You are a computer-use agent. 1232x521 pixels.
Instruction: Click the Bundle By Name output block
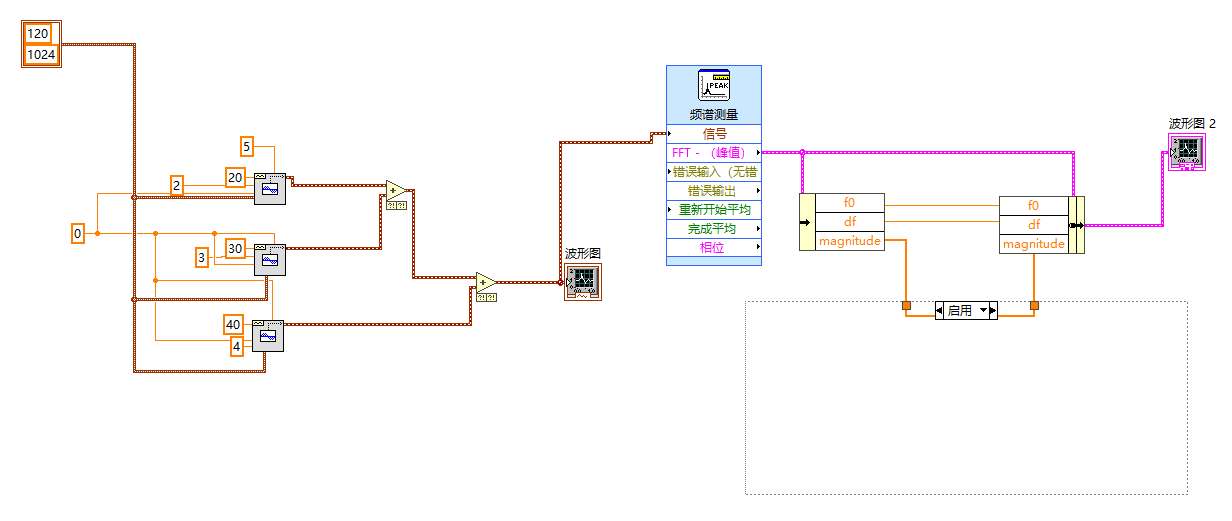point(1076,225)
